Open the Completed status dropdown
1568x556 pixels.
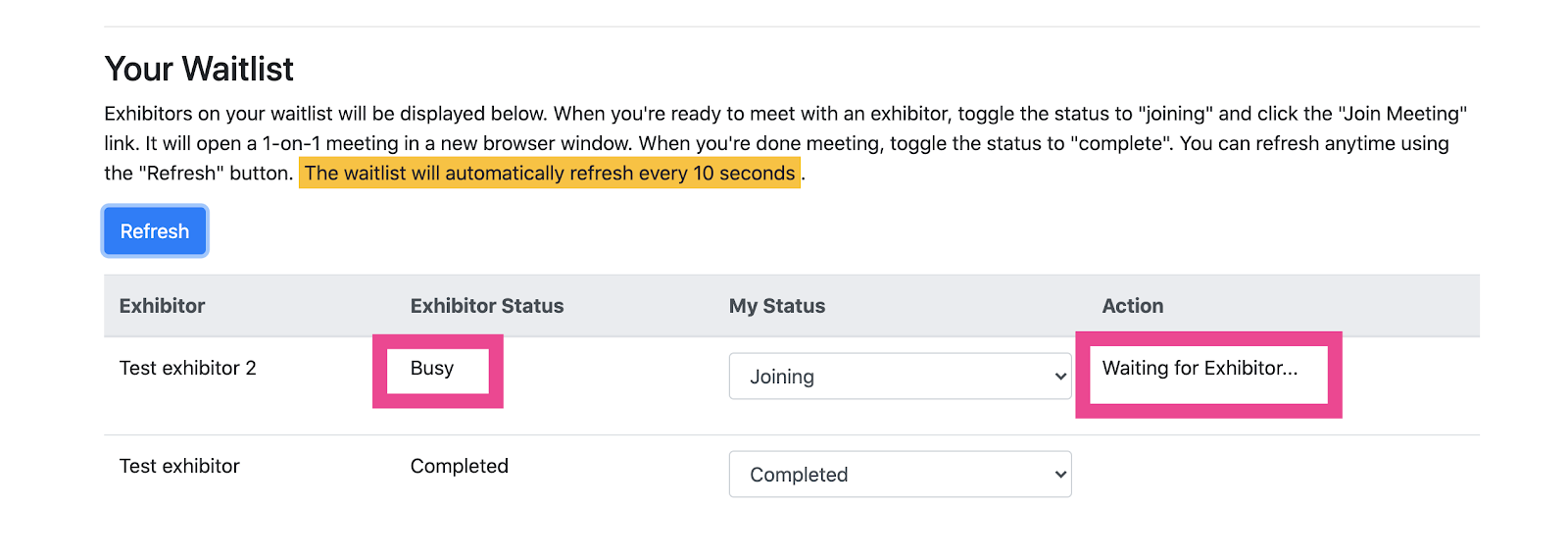pyautogui.click(x=899, y=475)
